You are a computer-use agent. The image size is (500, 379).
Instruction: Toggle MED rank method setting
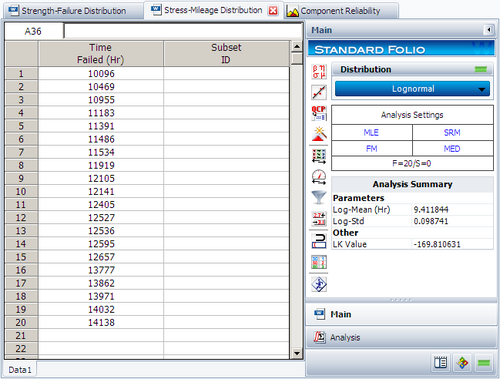point(452,149)
